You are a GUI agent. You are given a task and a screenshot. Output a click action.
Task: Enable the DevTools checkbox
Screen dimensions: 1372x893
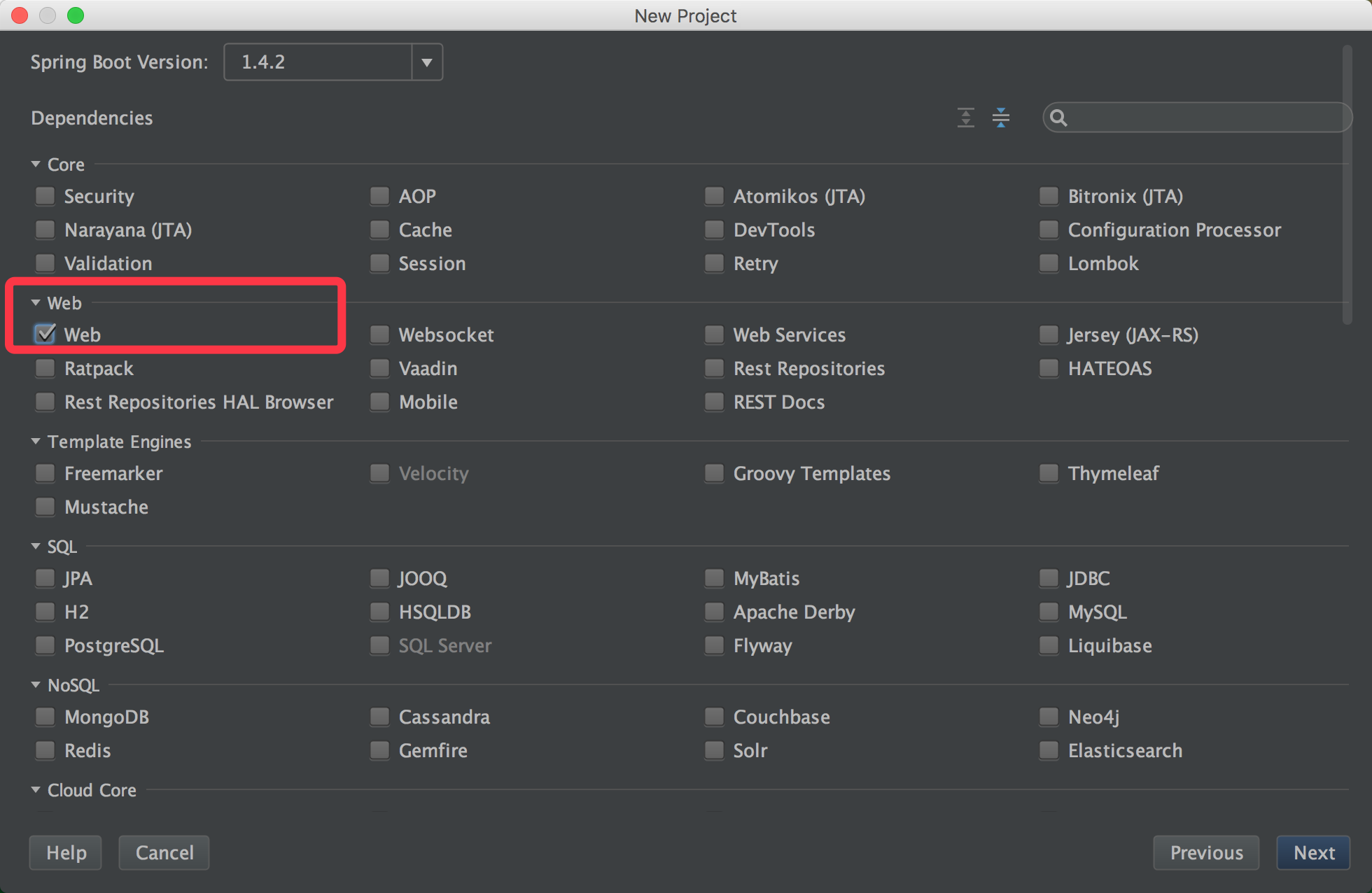715,230
